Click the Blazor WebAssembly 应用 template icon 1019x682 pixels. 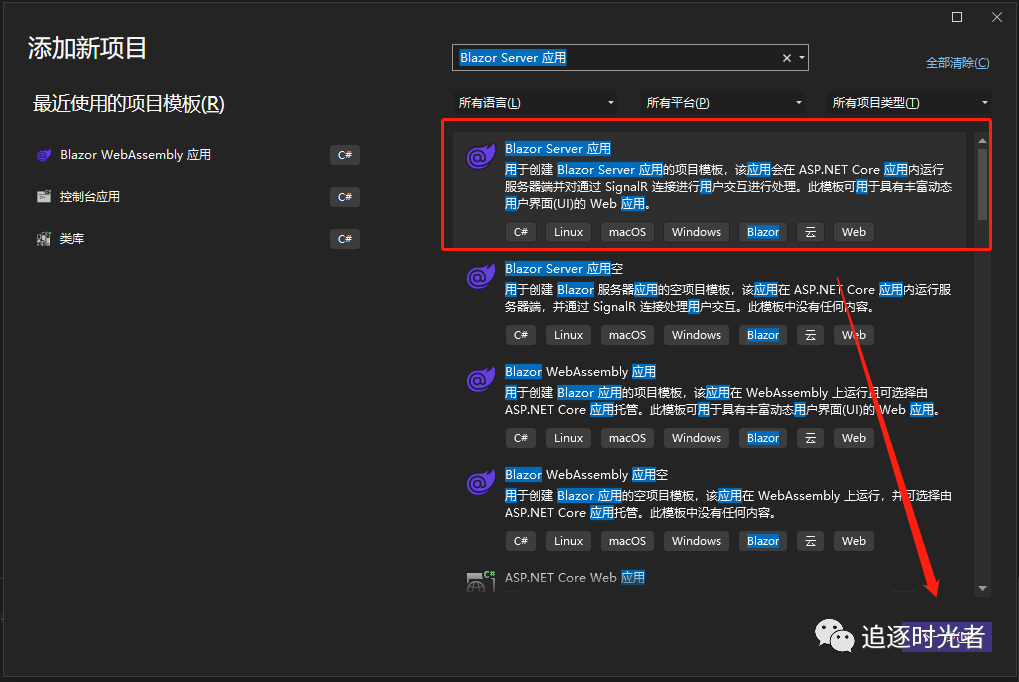coord(479,380)
